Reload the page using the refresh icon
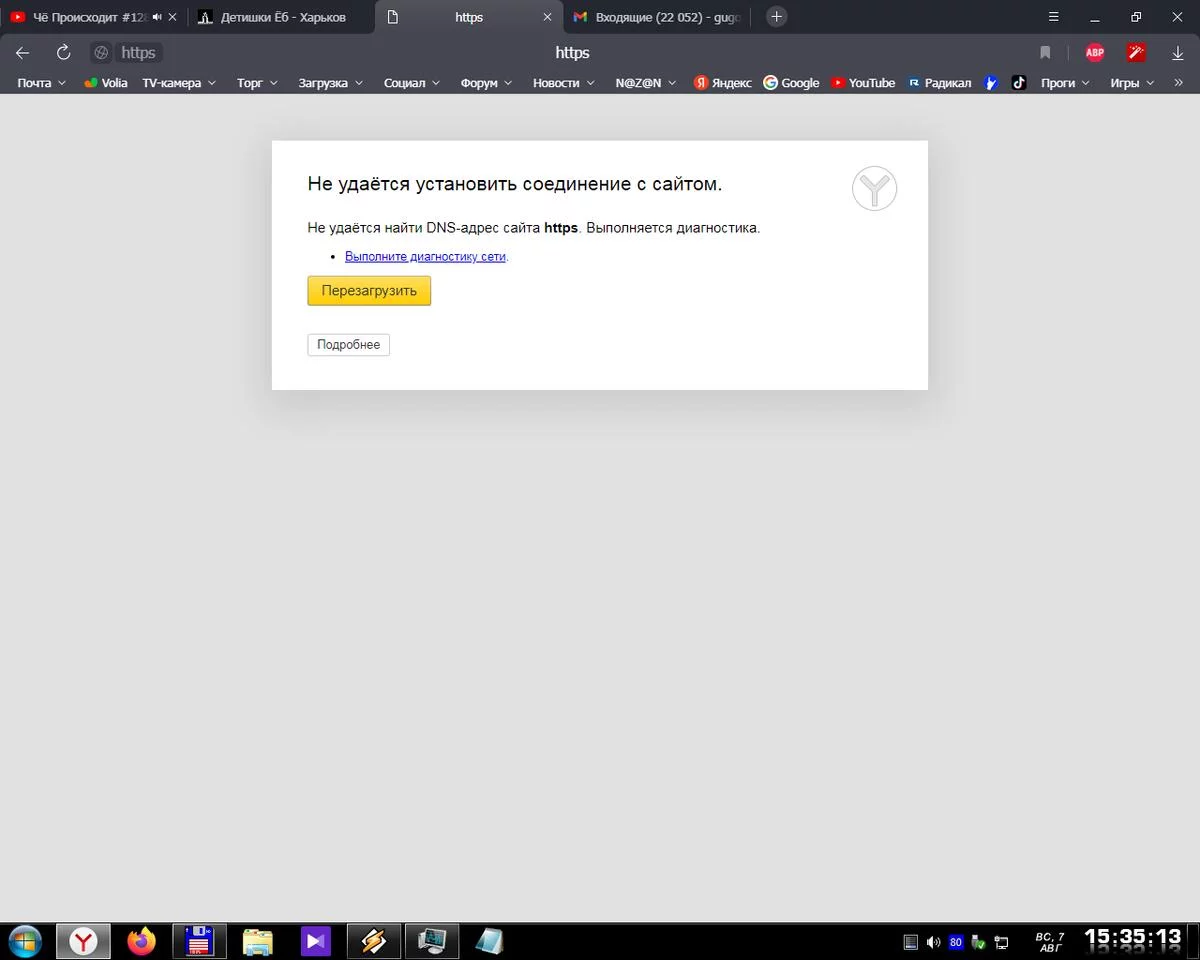This screenshot has height=960, width=1200. pyautogui.click(x=63, y=53)
